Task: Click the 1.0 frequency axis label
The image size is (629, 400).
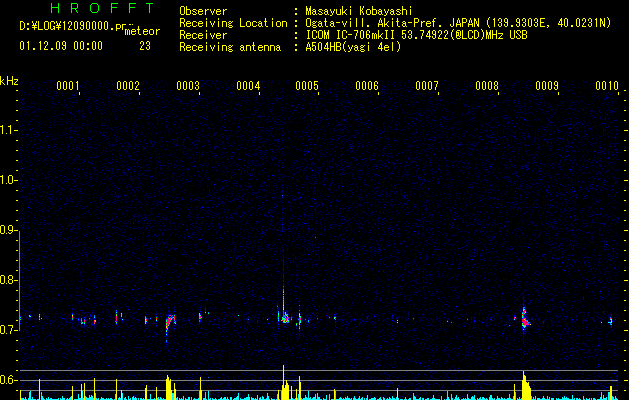Action: point(8,180)
